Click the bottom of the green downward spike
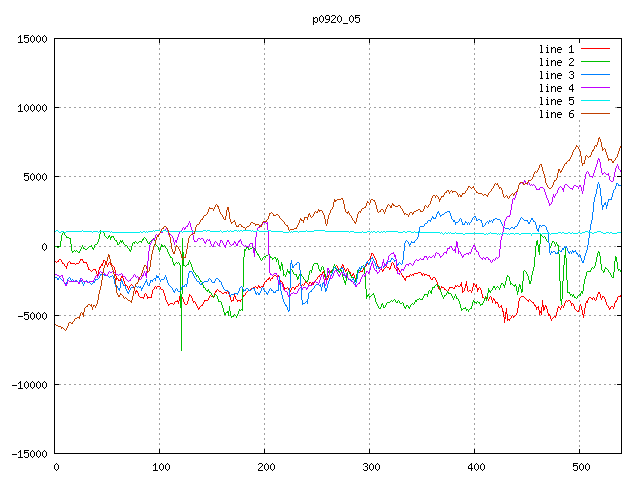This screenshot has height=480, width=640. pyautogui.click(x=181, y=349)
